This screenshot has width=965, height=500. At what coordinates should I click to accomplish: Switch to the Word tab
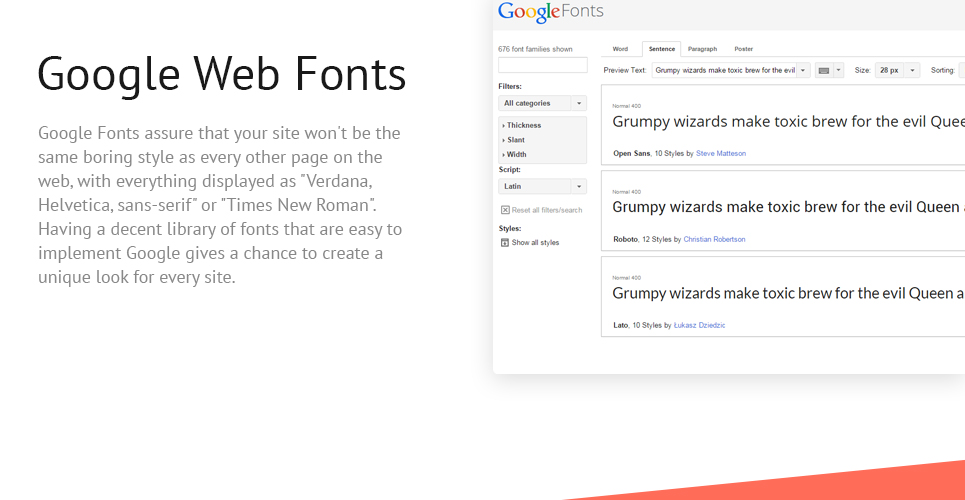click(x=620, y=49)
